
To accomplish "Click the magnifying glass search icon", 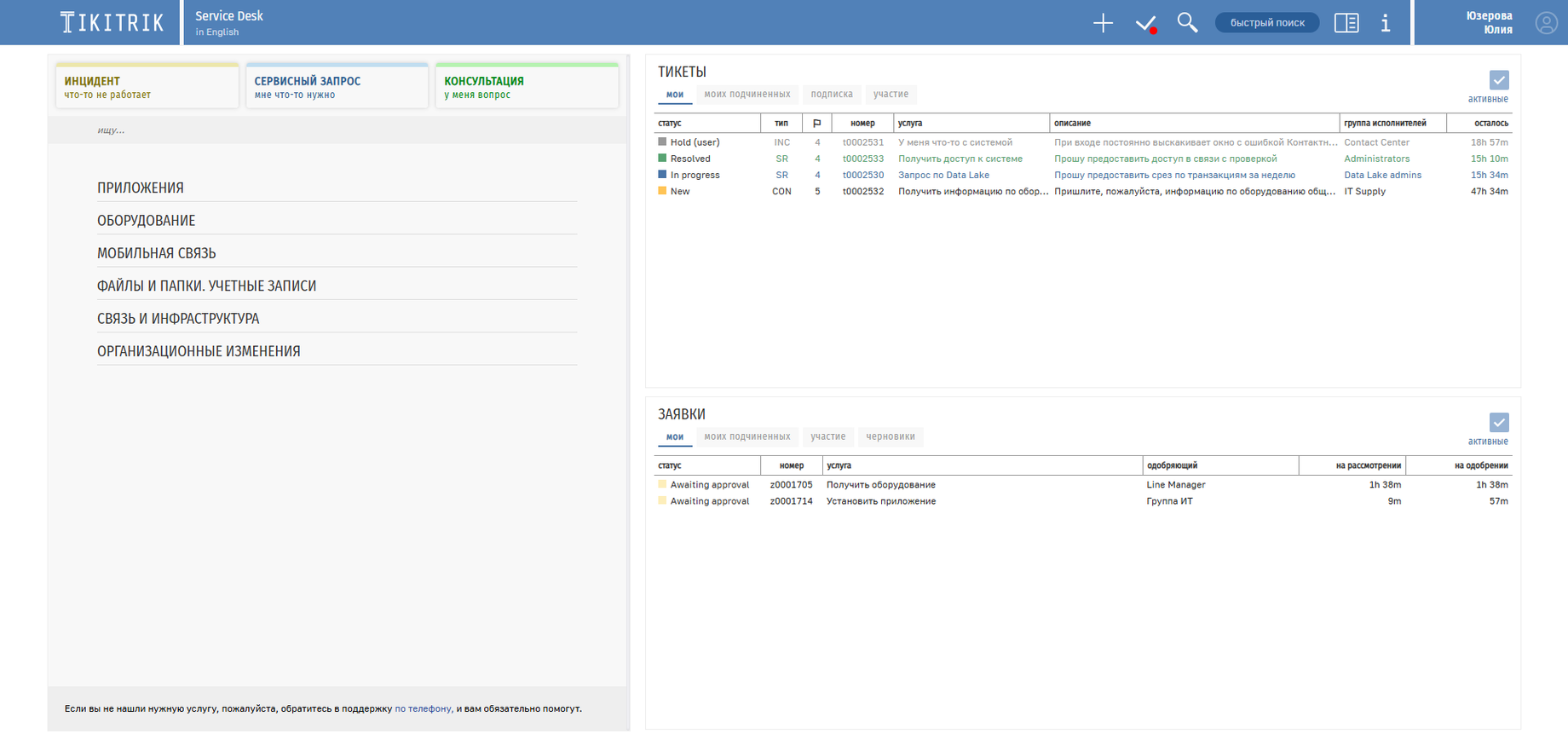I will coord(1187,23).
